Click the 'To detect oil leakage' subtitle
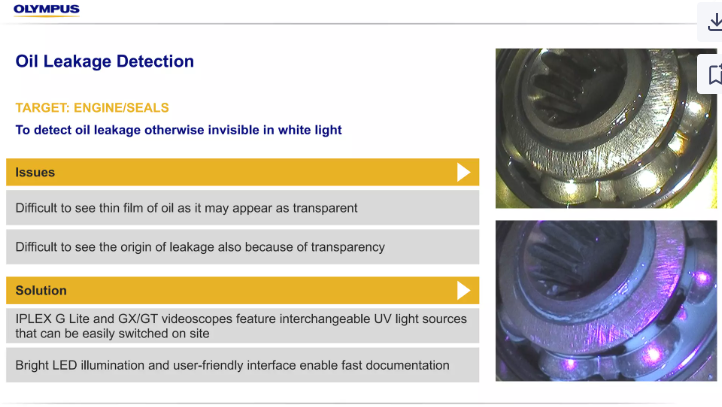The height and width of the screenshot is (407, 722). 178,130
